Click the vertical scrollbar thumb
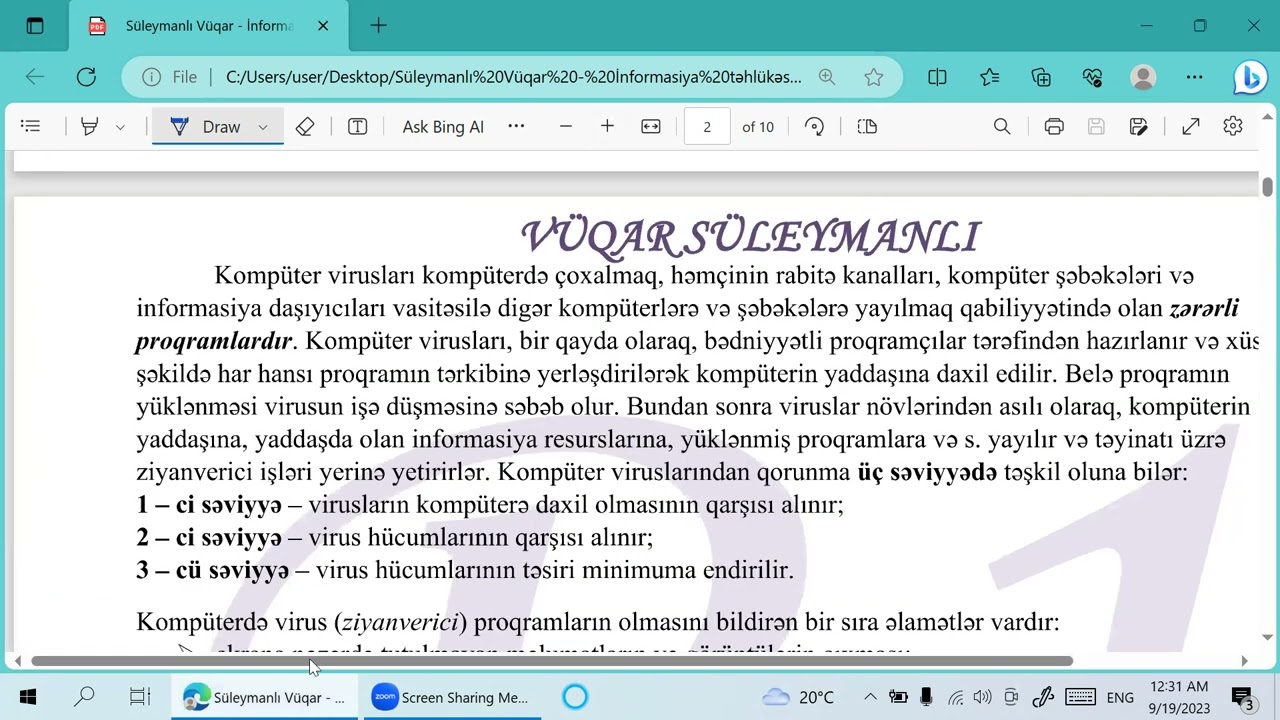This screenshot has width=1280, height=720. click(x=1268, y=187)
